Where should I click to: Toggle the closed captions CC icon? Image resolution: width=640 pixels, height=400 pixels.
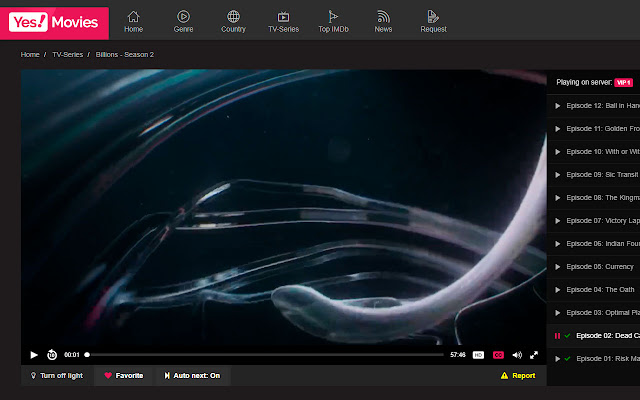498,355
